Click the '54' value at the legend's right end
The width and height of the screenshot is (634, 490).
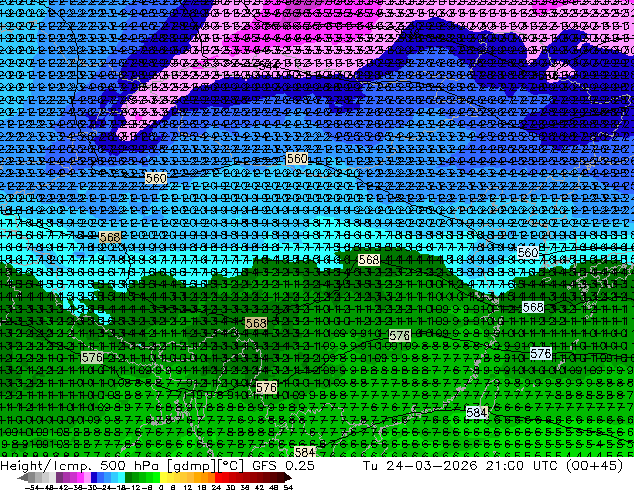click(x=288, y=488)
